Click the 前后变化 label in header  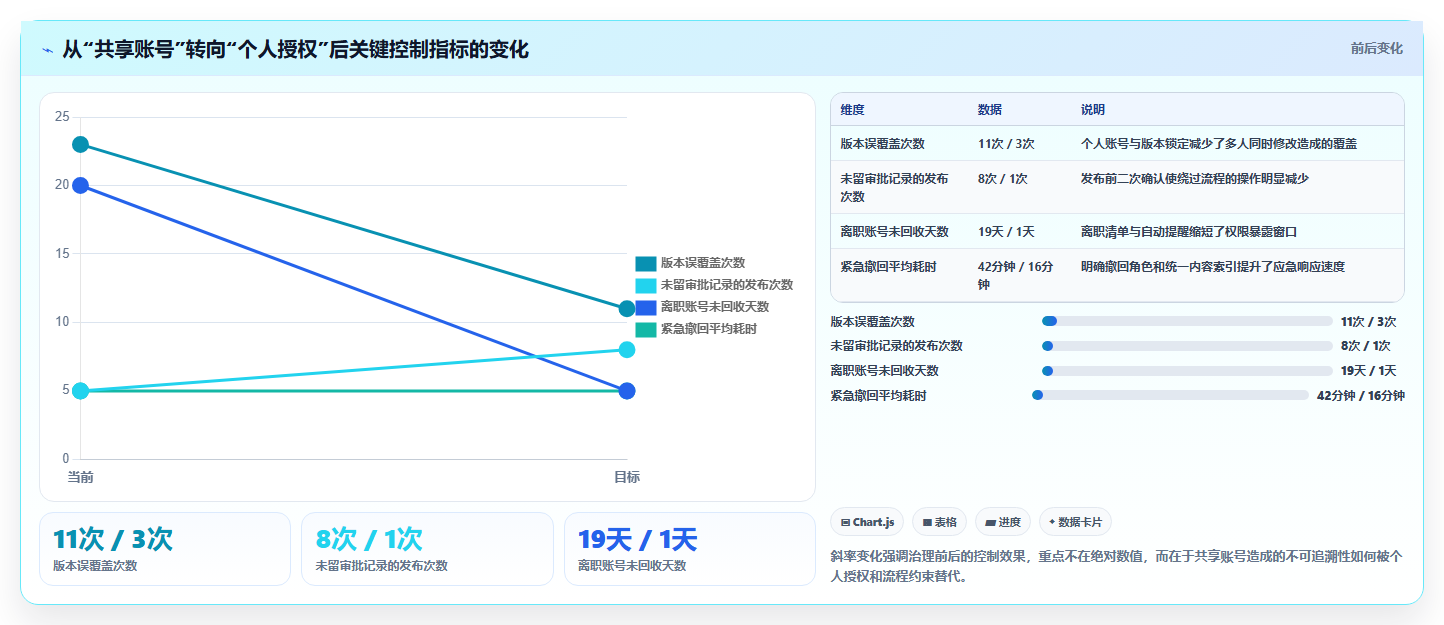point(1376,48)
